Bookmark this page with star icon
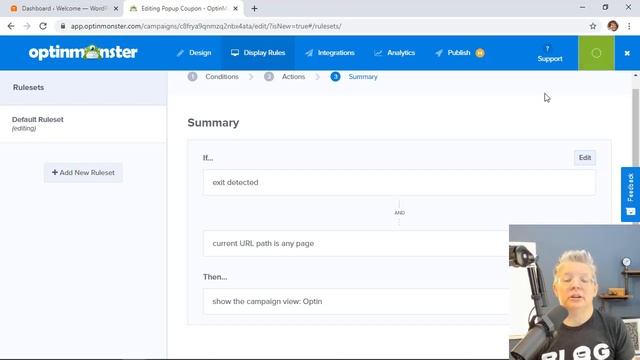The width and height of the screenshot is (640, 360). [x=593, y=26]
